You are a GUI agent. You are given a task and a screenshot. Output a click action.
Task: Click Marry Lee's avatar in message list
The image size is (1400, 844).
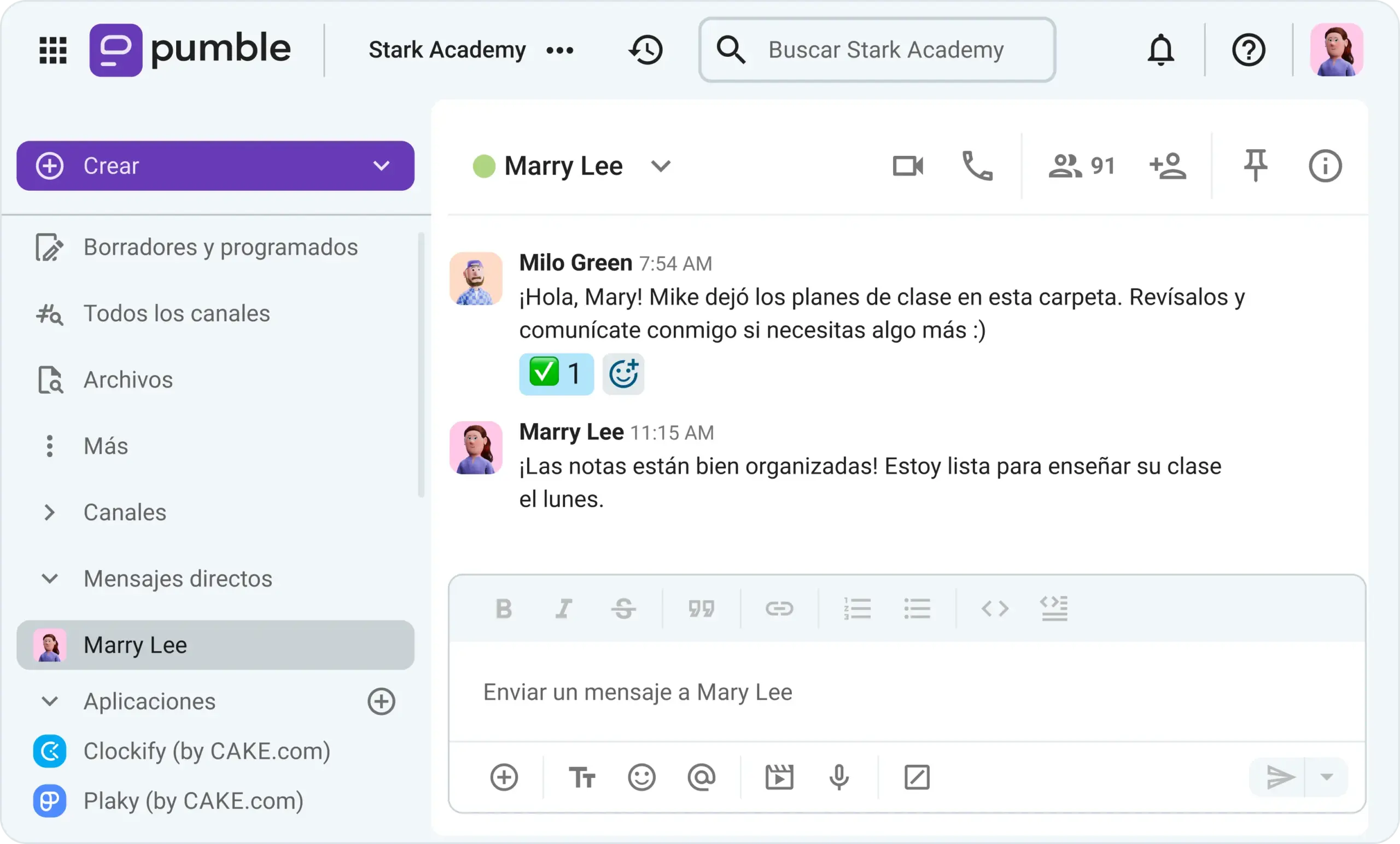click(x=476, y=448)
